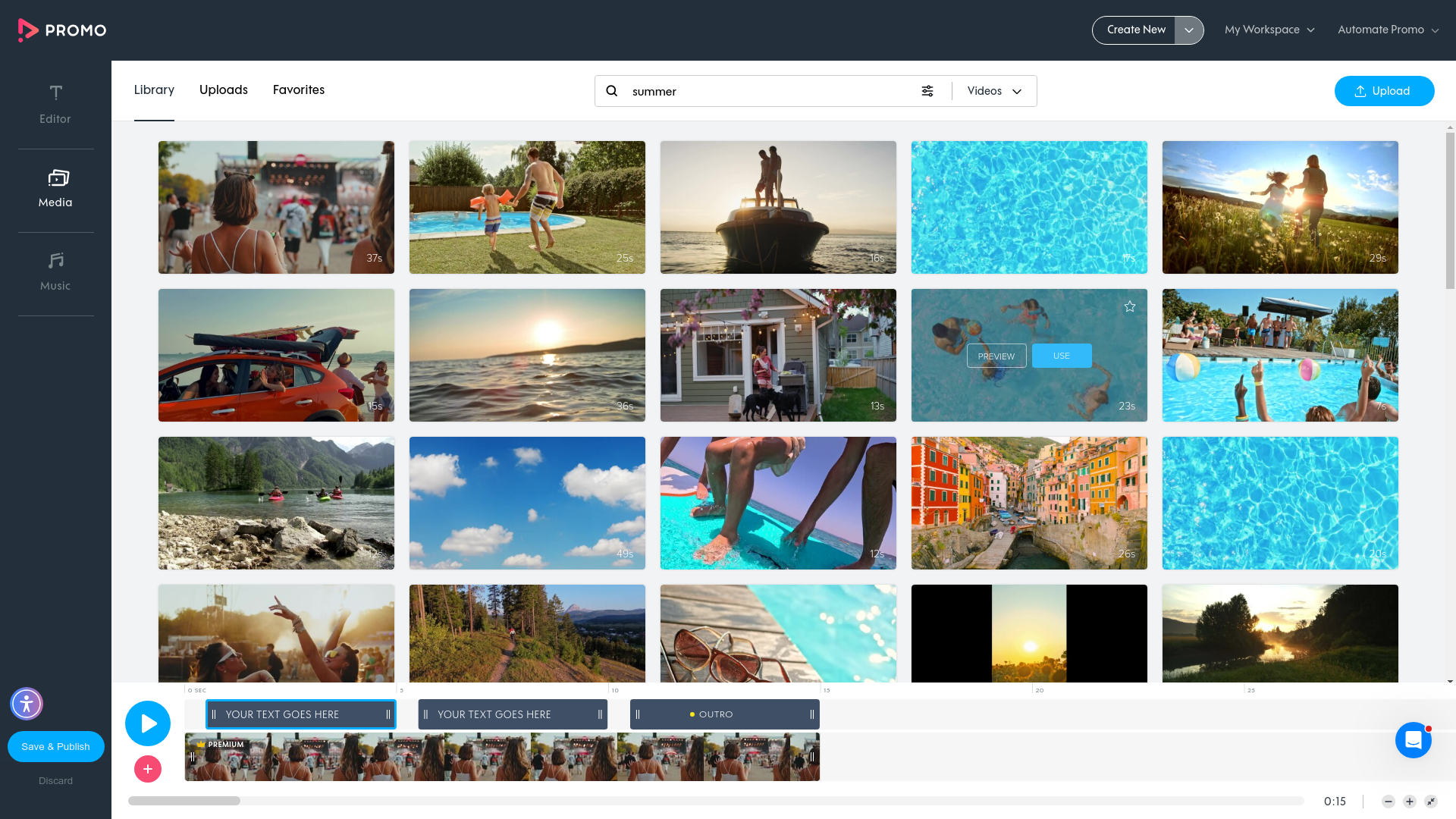1456x819 pixels.
Task: Select the second text clip on timeline
Action: 513,714
